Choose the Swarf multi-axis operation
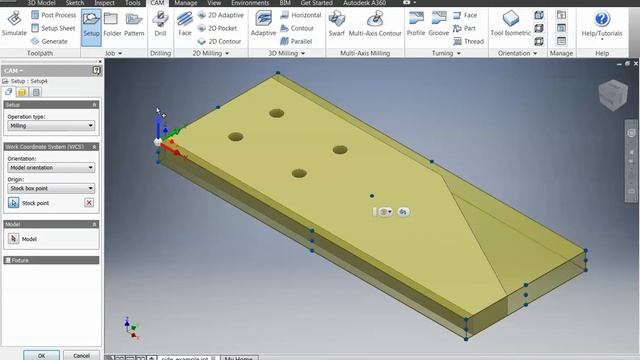 pos(337,24)
